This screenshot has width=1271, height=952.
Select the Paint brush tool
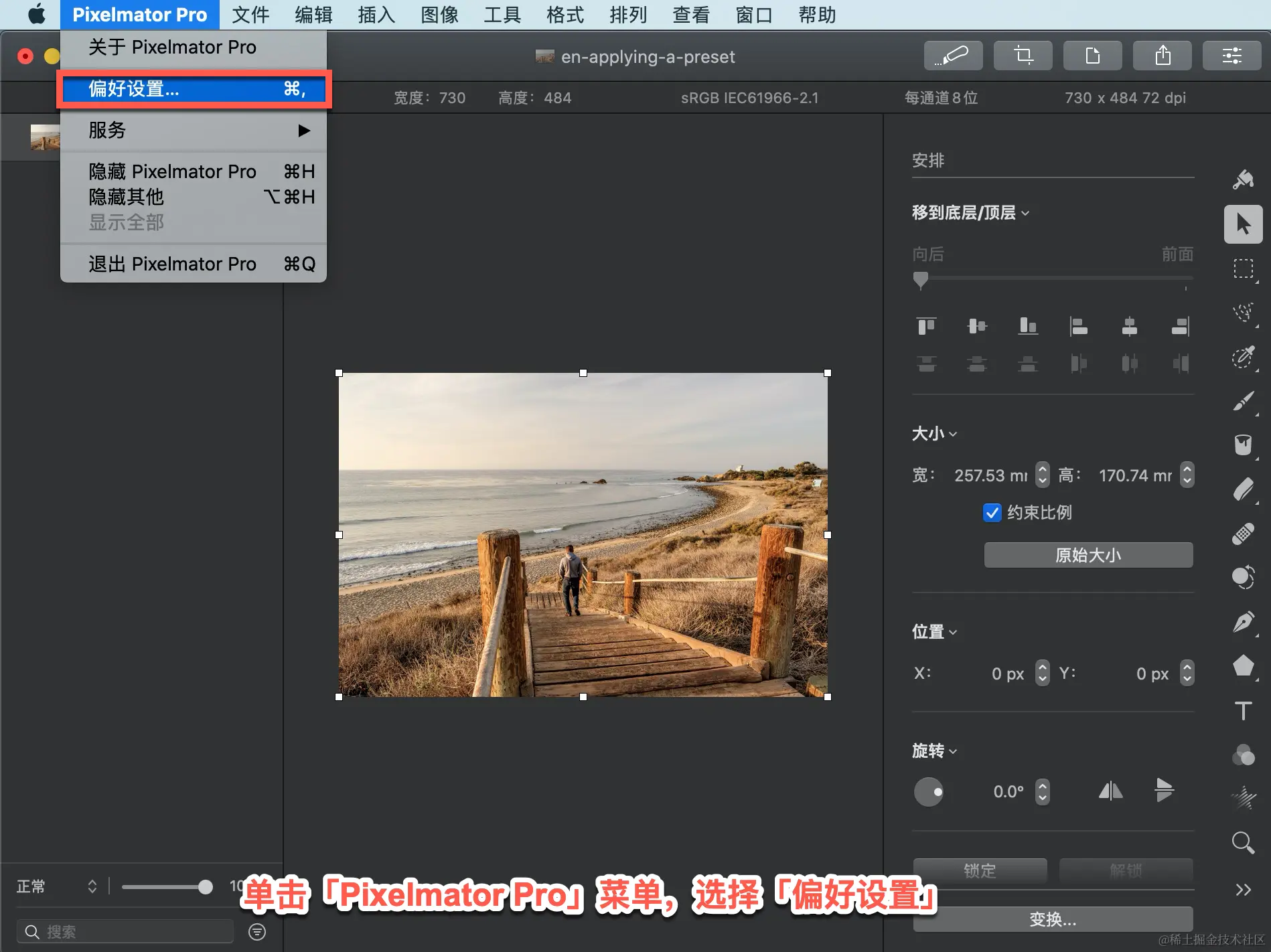click(1243, 401)
